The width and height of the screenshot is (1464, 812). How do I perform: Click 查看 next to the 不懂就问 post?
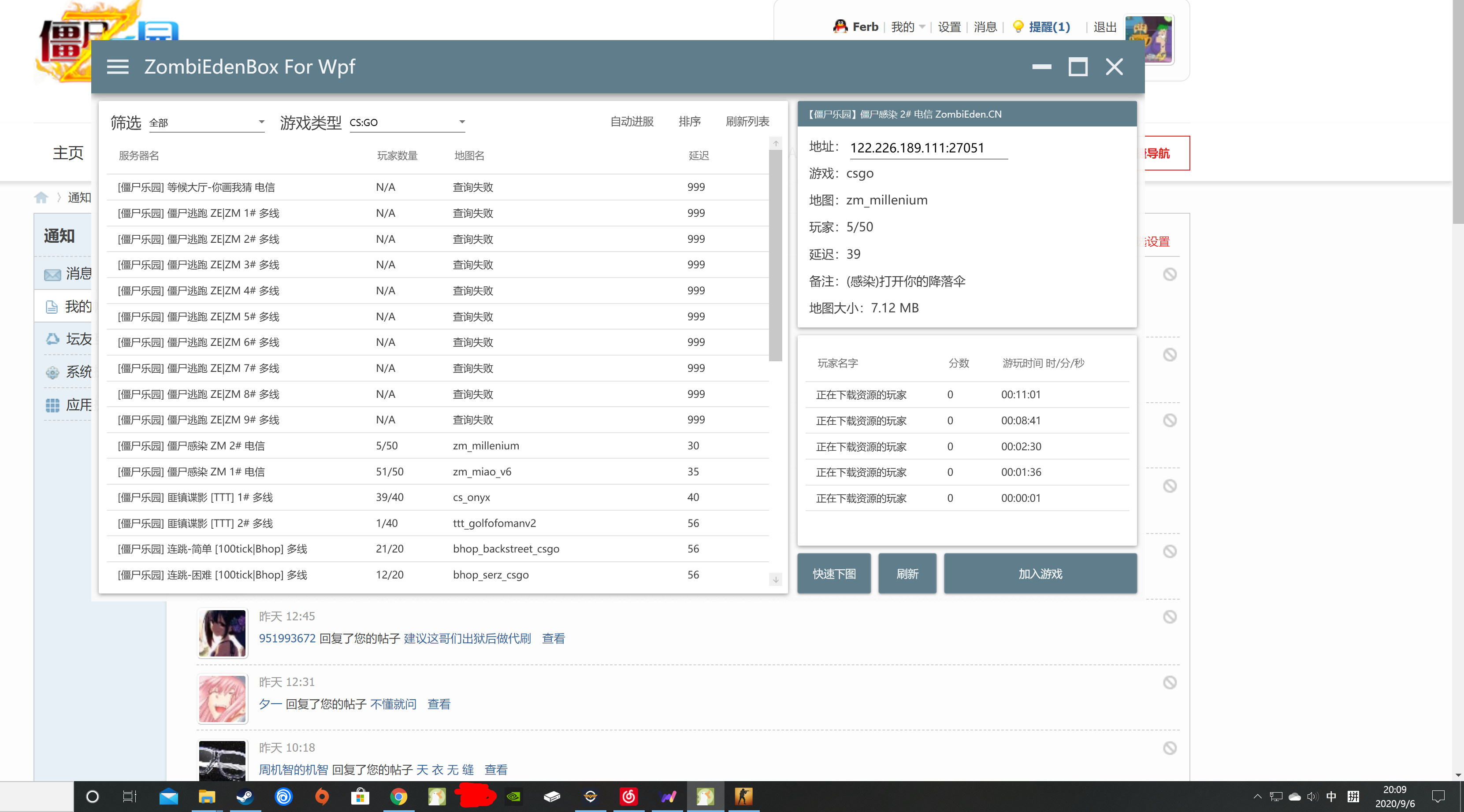(439, 704)
